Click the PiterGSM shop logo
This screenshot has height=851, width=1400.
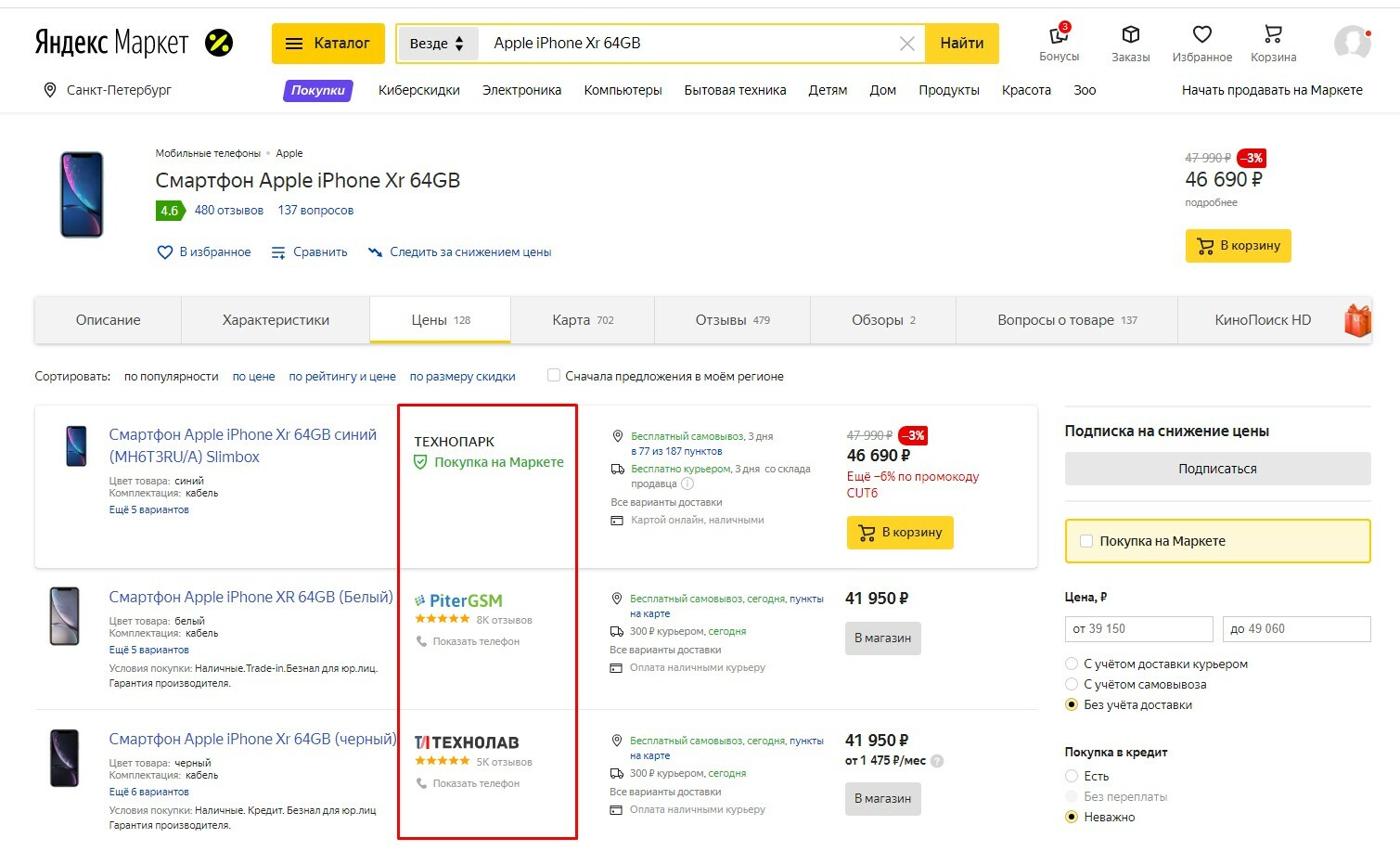click(x=458, y=600)
